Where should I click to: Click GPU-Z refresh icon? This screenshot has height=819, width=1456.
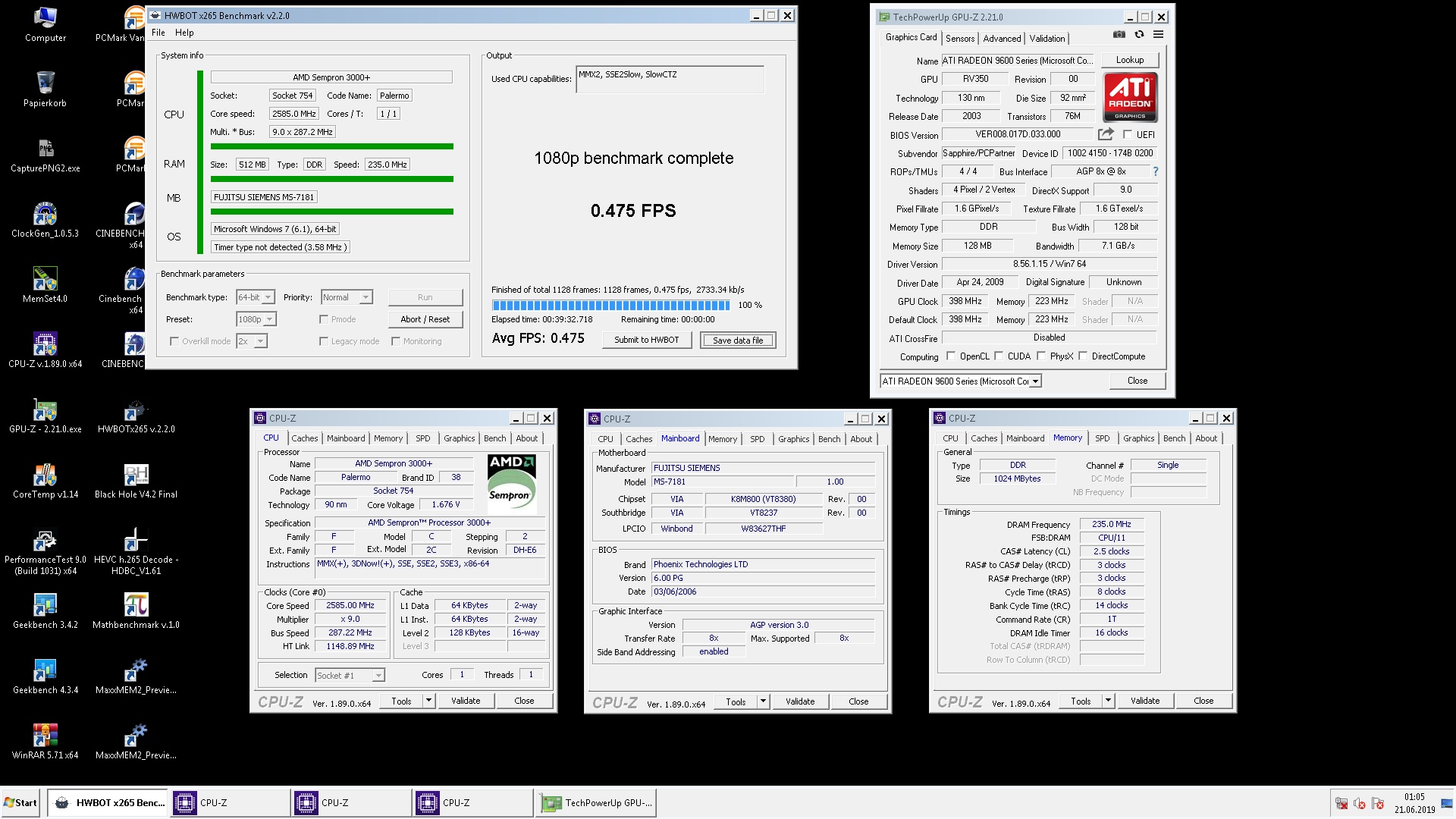point(1139,34)
